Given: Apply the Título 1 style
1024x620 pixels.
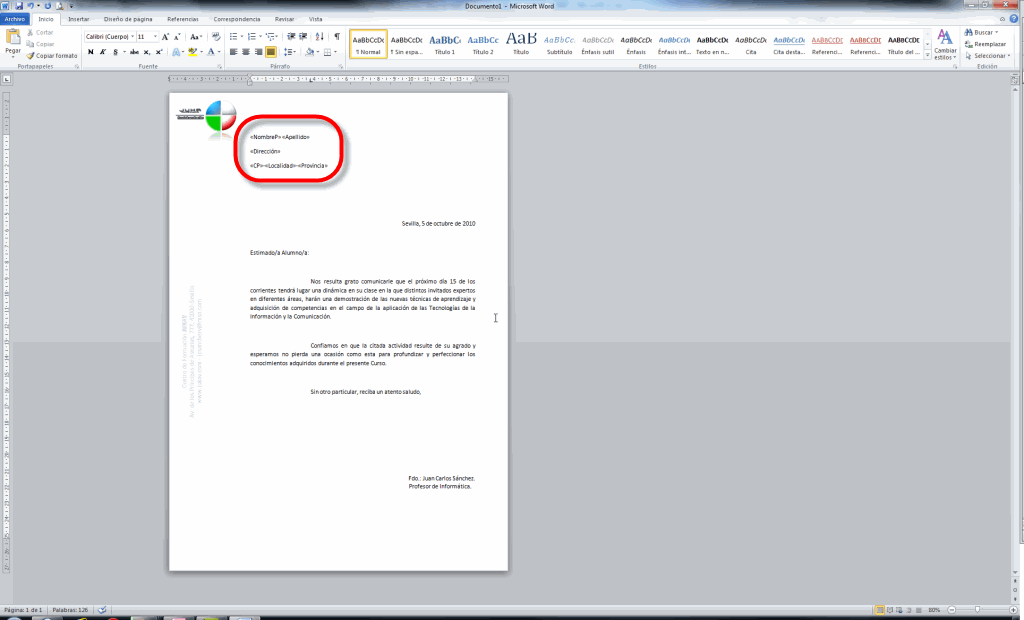Looking at the screenshot, I should tap(444, 44).
